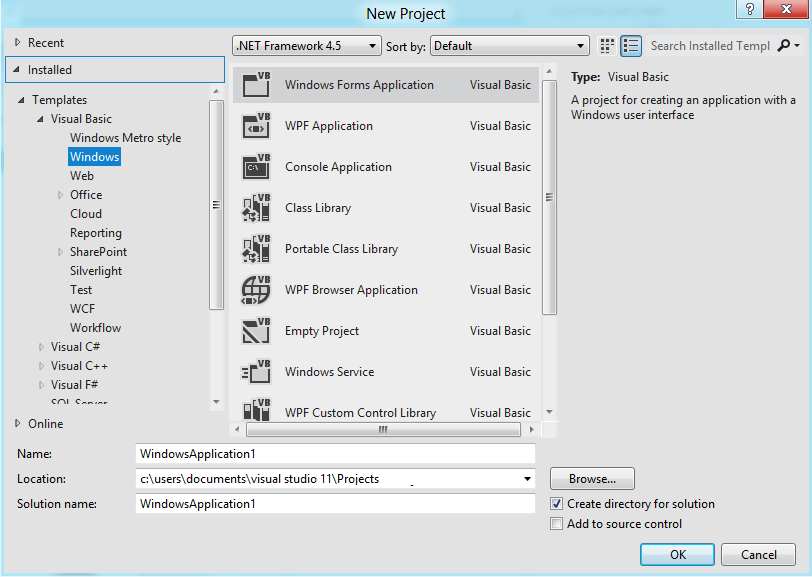Expand the Visual F# tree node
812x577 pixels.
(x=41, y=385)
